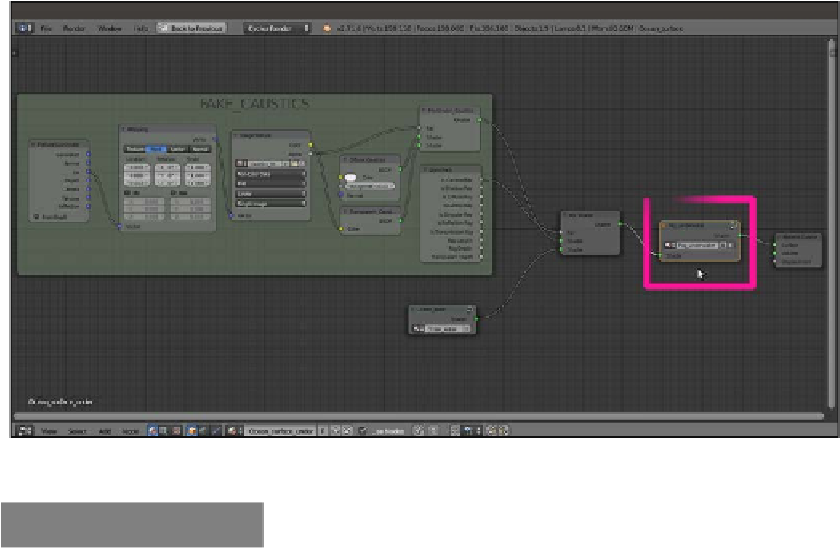The height and width of the screenshot is (548, 840).
Task: Enable From Dupli checkbox in Texture Coordinate
Action: pos(37,217)
